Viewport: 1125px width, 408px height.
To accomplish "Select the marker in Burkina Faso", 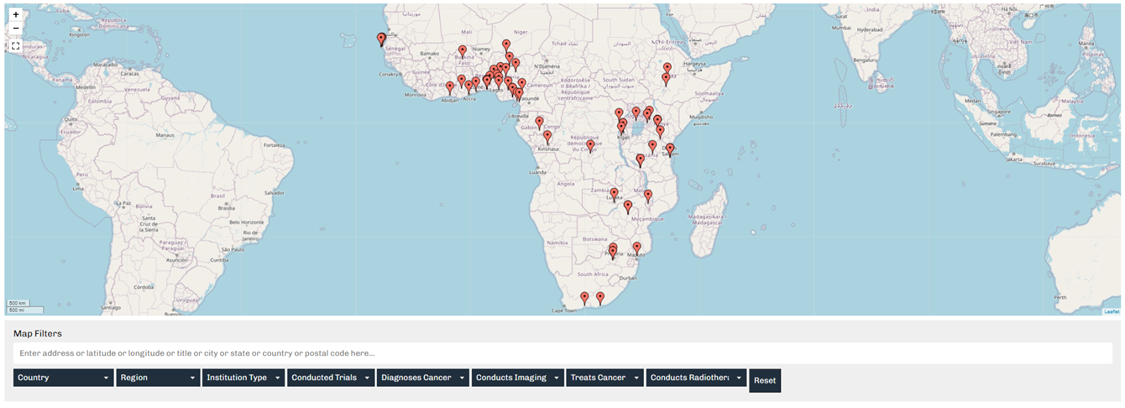I will tap(462, 50).
